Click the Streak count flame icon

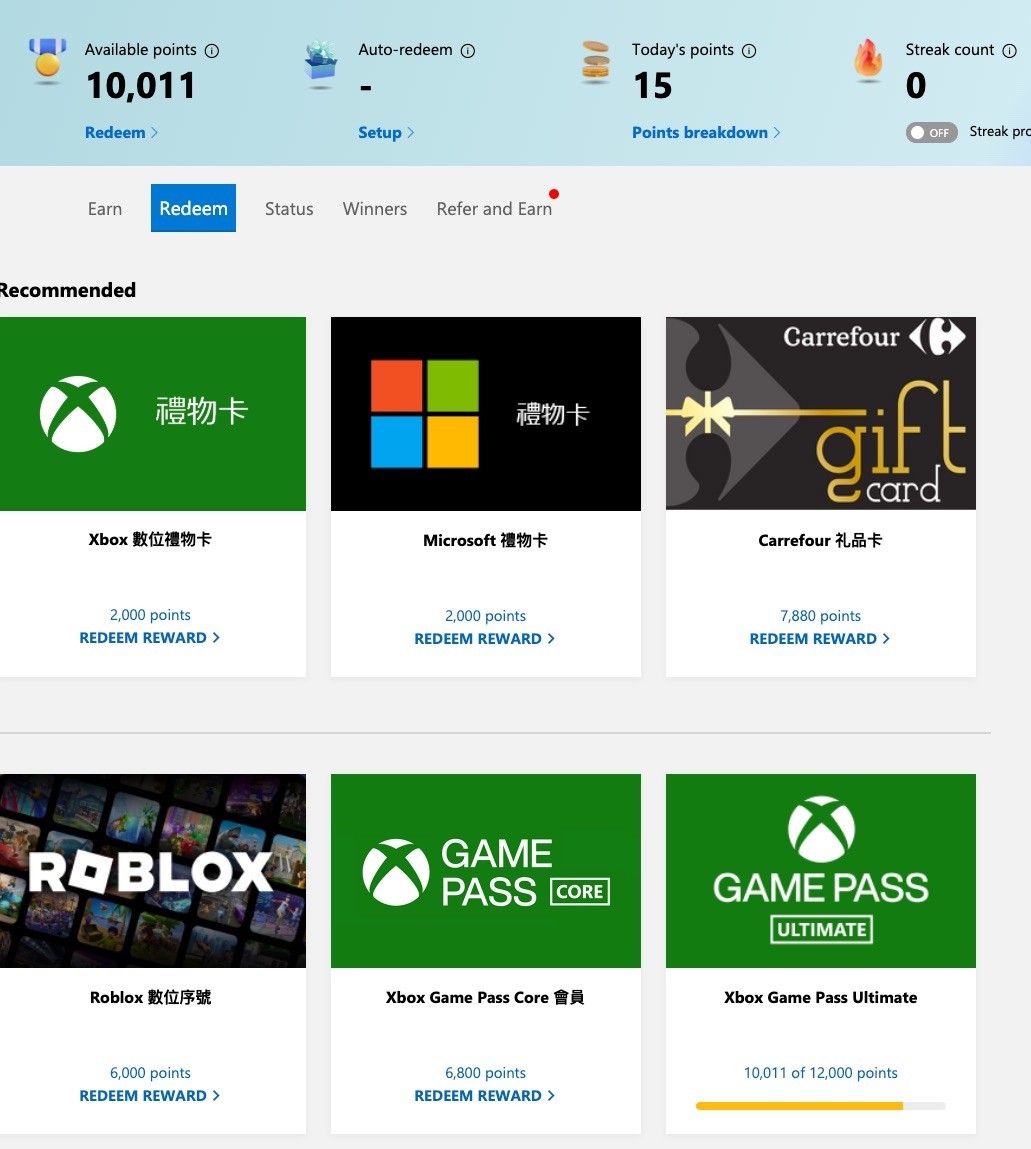coord(868,59)
